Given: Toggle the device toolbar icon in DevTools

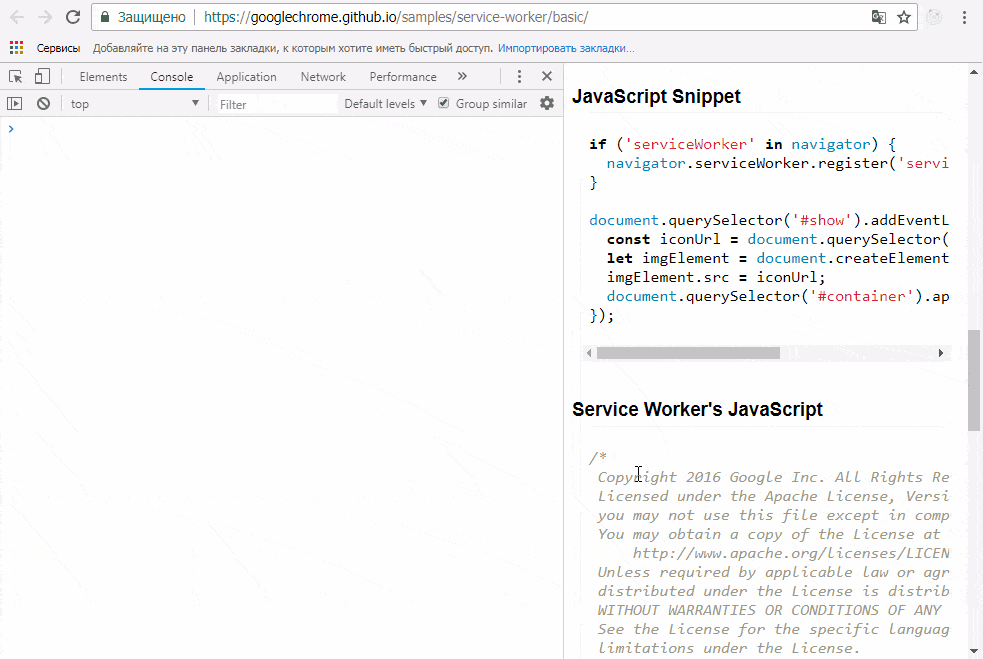Looking at the screenshot, I should 42,76.
